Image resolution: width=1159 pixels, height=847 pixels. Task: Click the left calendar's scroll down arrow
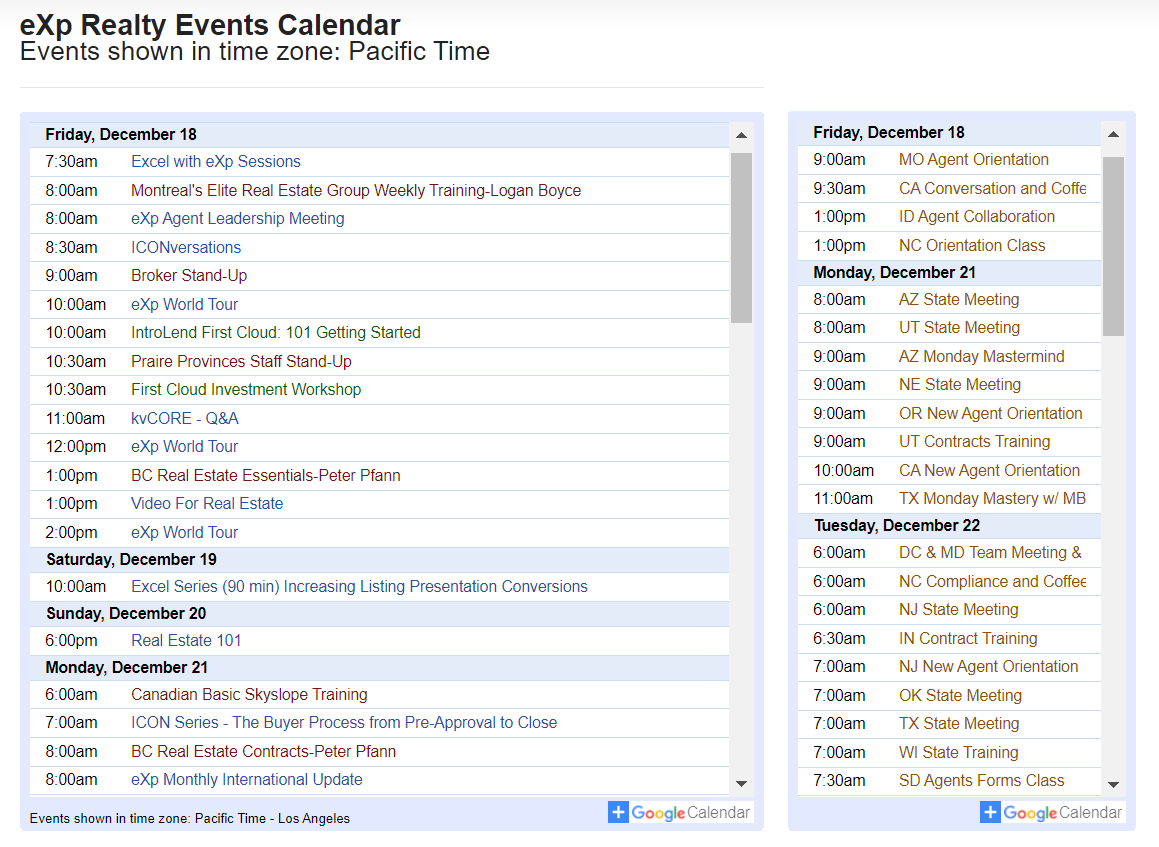[741, 783]
